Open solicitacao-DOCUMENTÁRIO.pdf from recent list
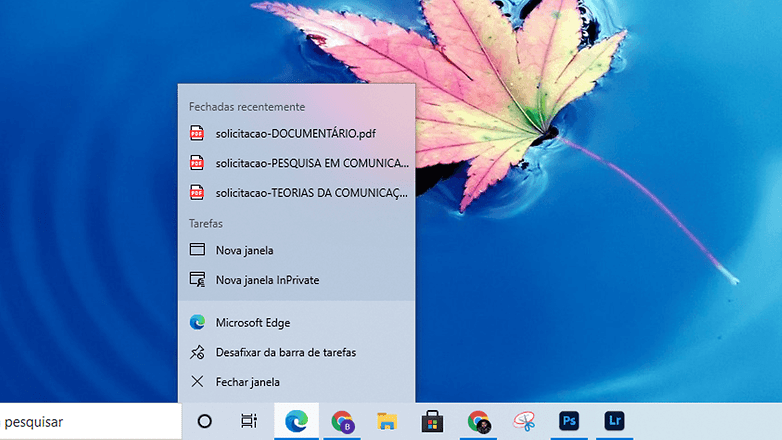Image resolution: width=782 pixels, height=440 pixels. click(x=296, y=134)
